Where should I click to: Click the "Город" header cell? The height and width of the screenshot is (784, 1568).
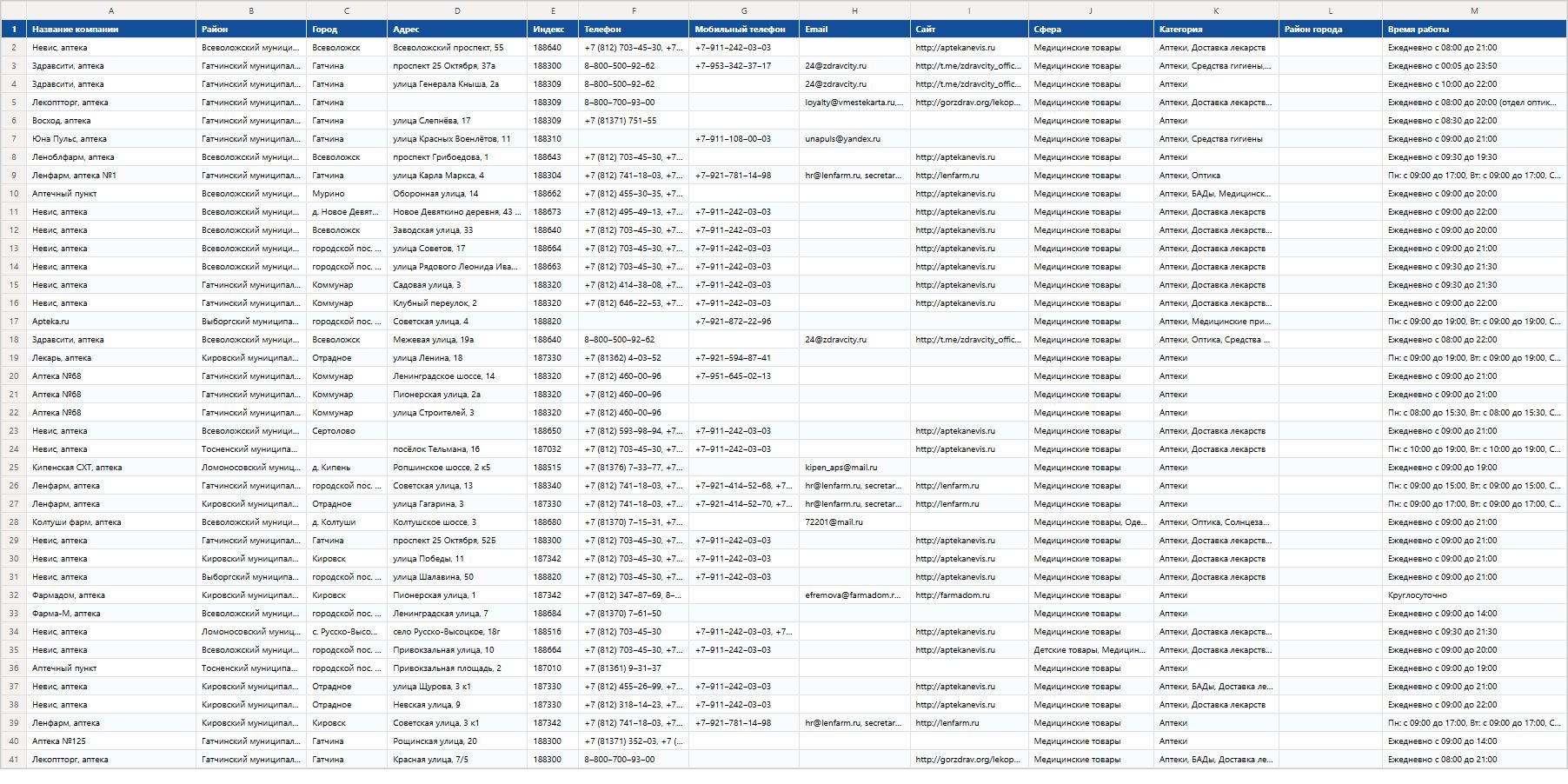[347, 30]
